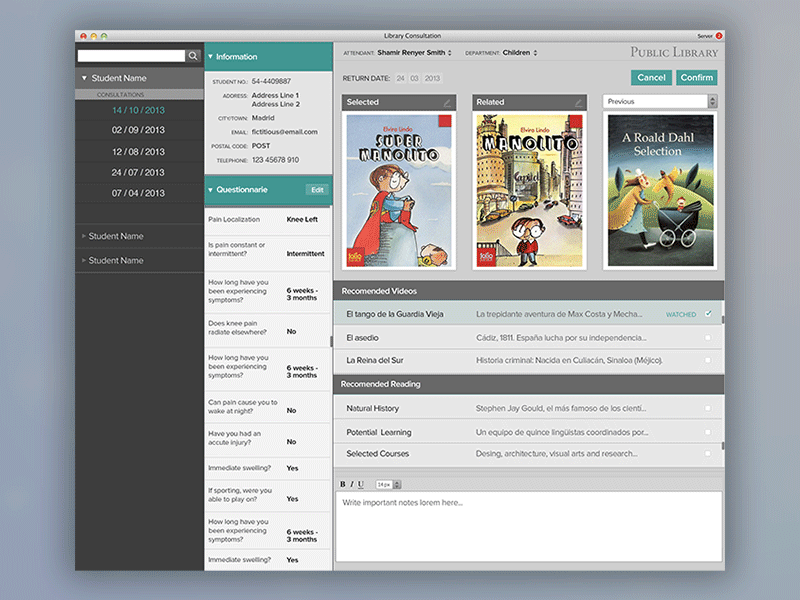
Task: Click the search magnifier icon in sidebar
Action: [x=193, y=57]
